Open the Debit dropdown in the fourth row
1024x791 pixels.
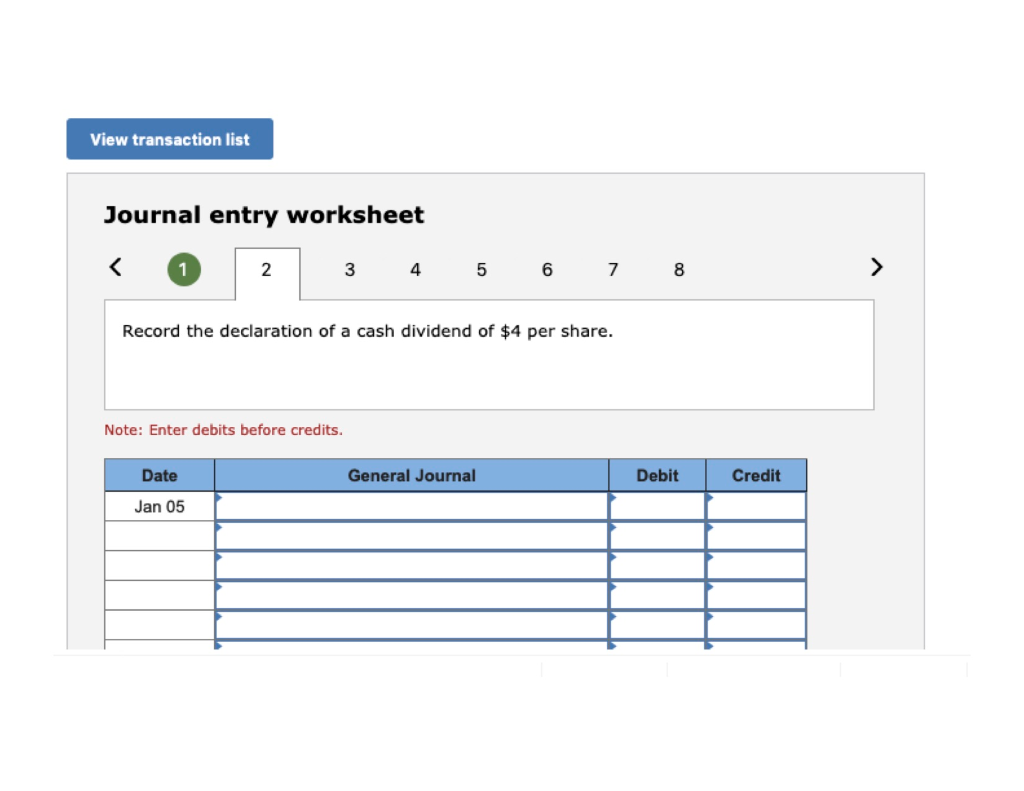tap(611, 585)
